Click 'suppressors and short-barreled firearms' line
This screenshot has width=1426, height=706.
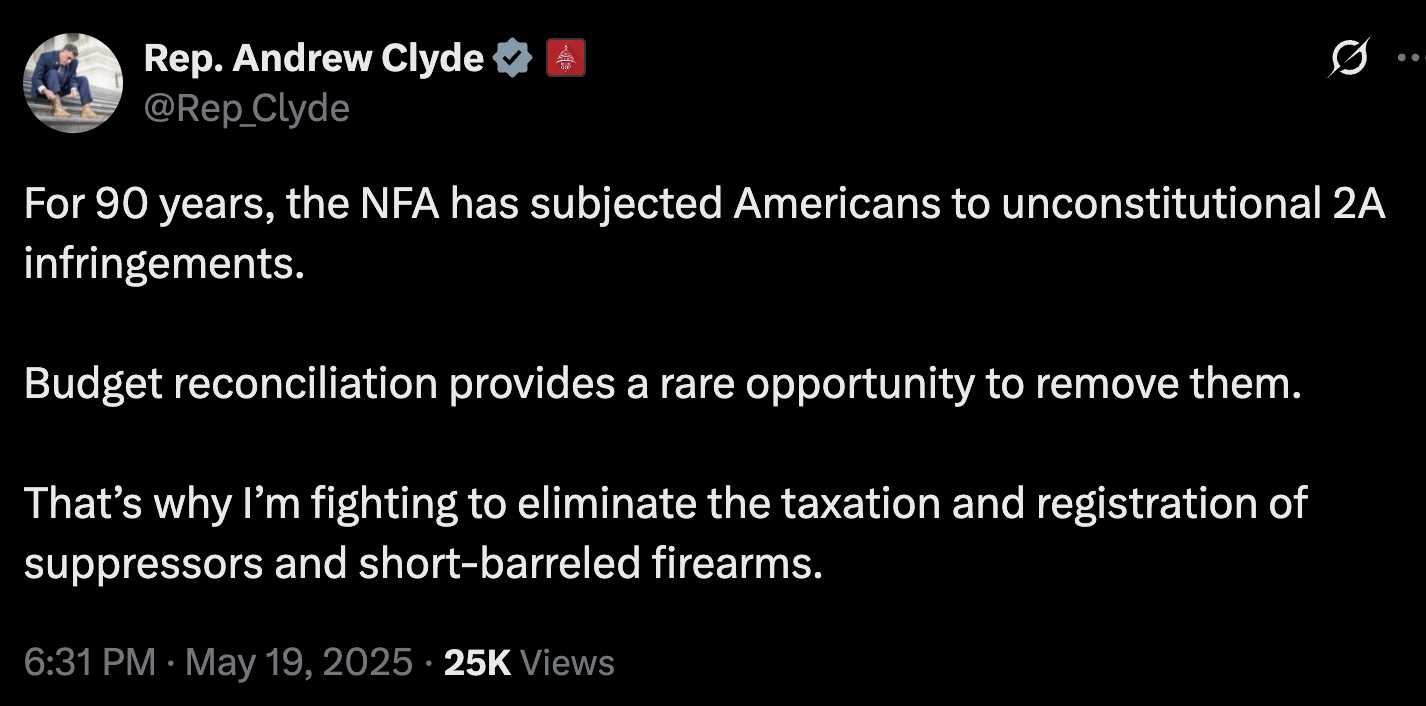pyautogui.click(x=423, y=564)
